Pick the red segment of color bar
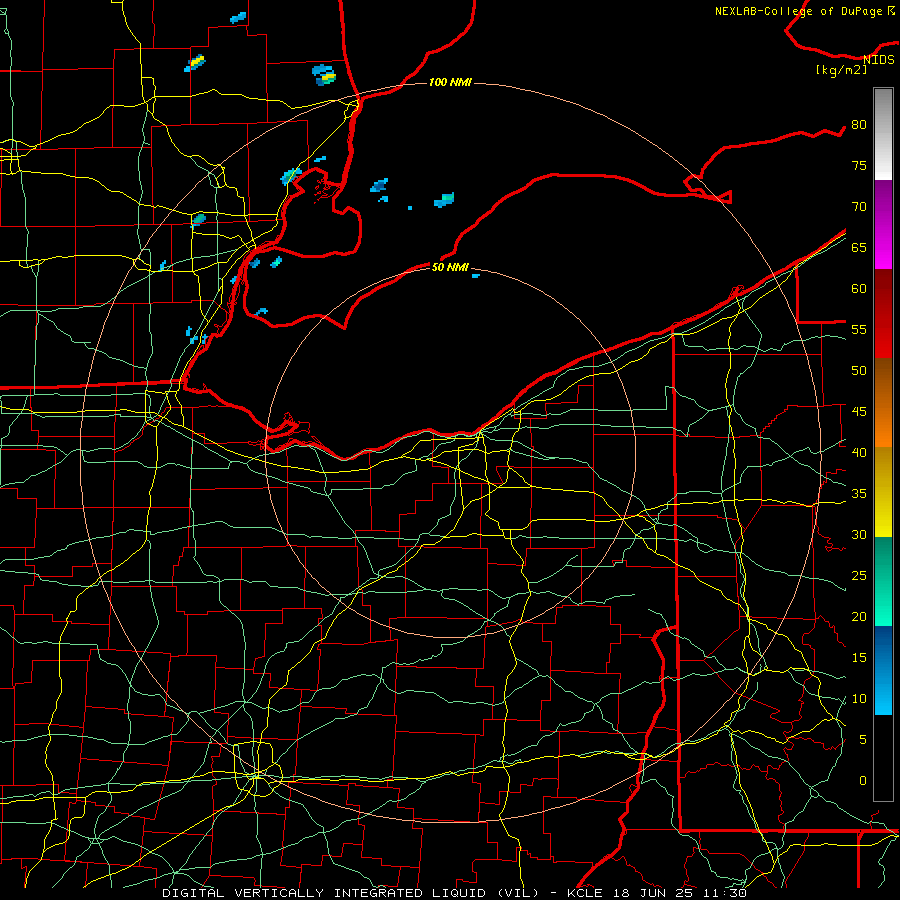Screen dimensions: 900x900 click(x=883, y=314)
